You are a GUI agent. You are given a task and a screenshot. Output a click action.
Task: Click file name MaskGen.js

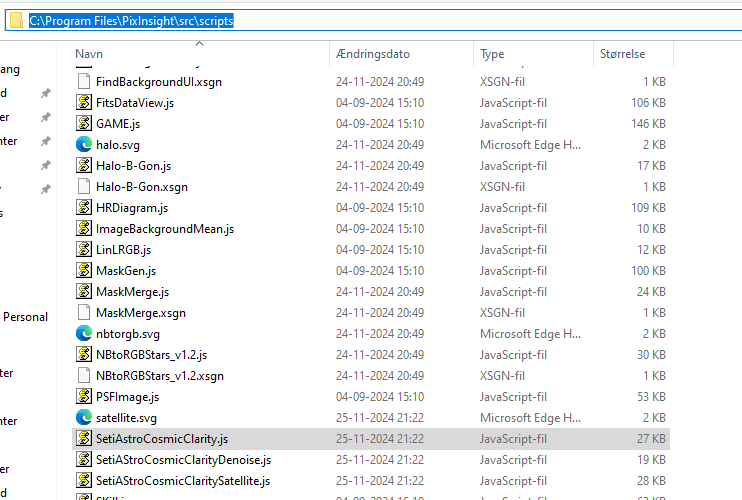pos(126,271)
